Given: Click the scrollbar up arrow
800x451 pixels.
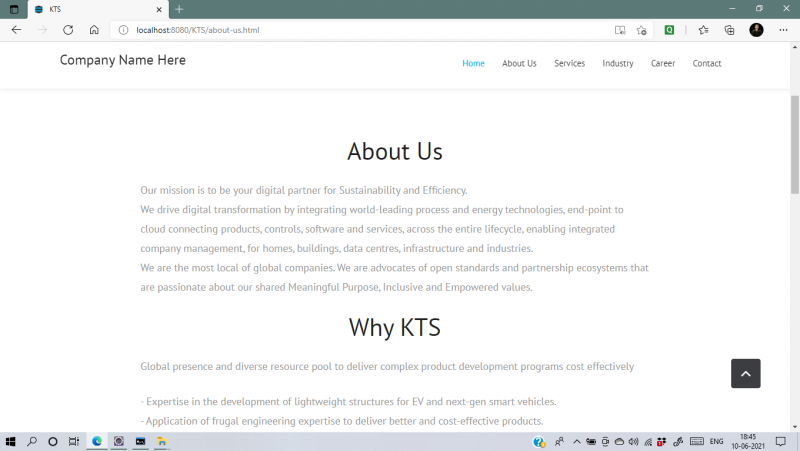Looking at the screenshot, I should click(794, 47).
